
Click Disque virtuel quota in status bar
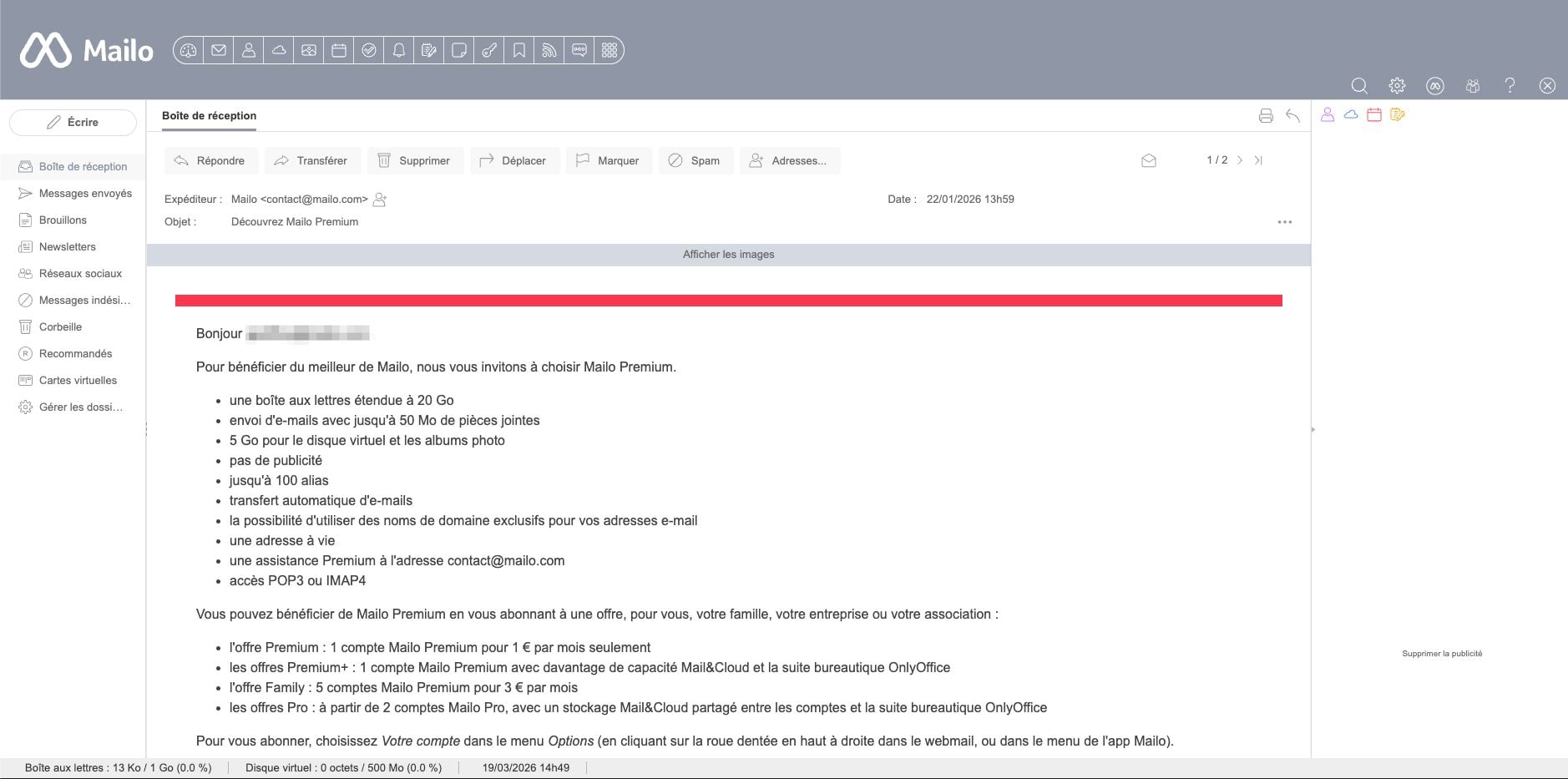(x=343, y=768)
